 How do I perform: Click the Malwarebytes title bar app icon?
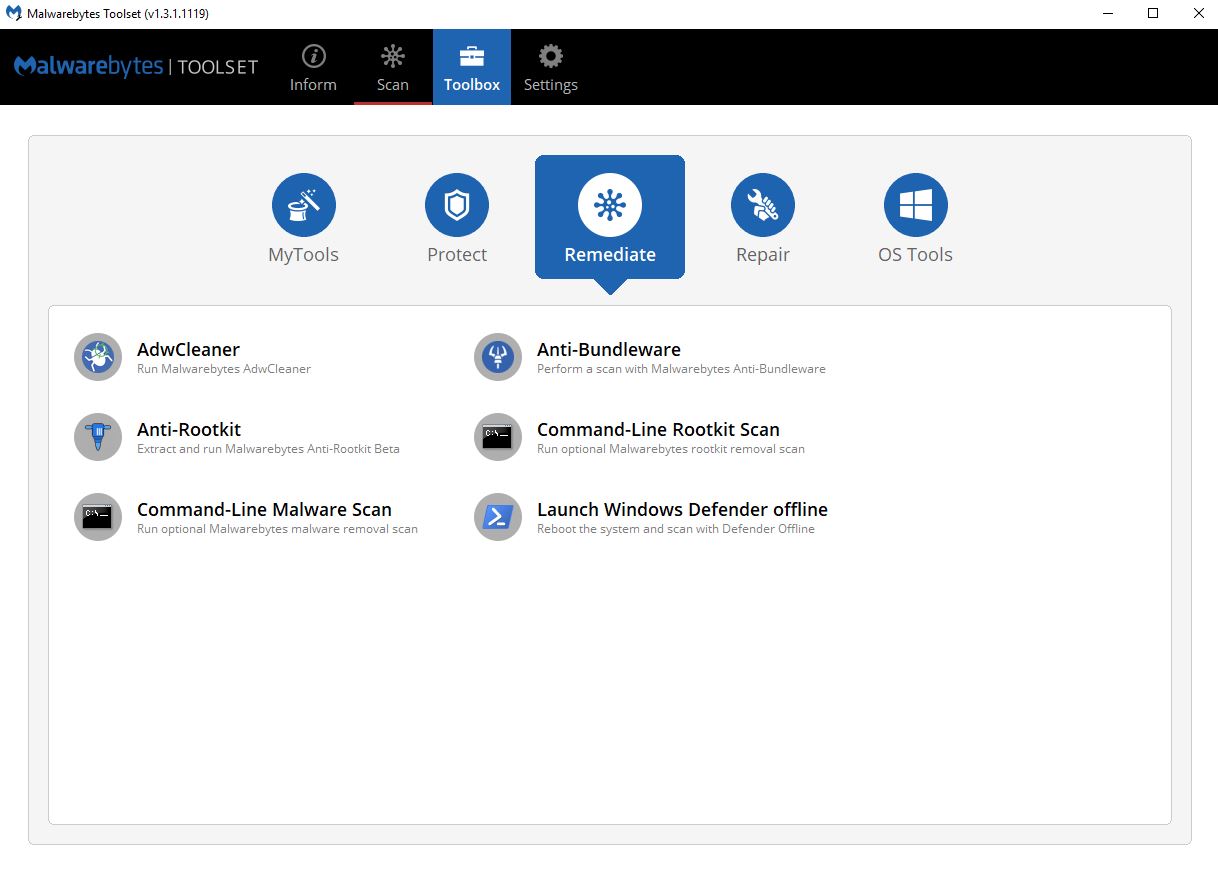[x=14, y=14]
